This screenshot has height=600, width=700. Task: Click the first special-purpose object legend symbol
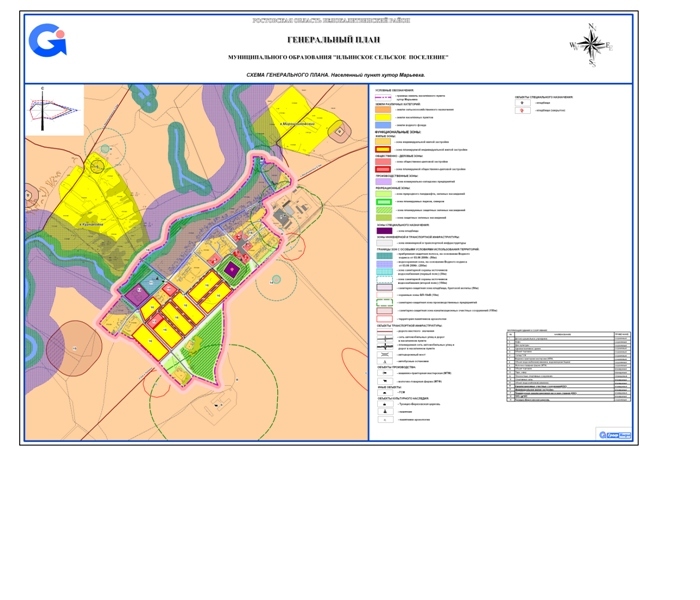point(521,103)
